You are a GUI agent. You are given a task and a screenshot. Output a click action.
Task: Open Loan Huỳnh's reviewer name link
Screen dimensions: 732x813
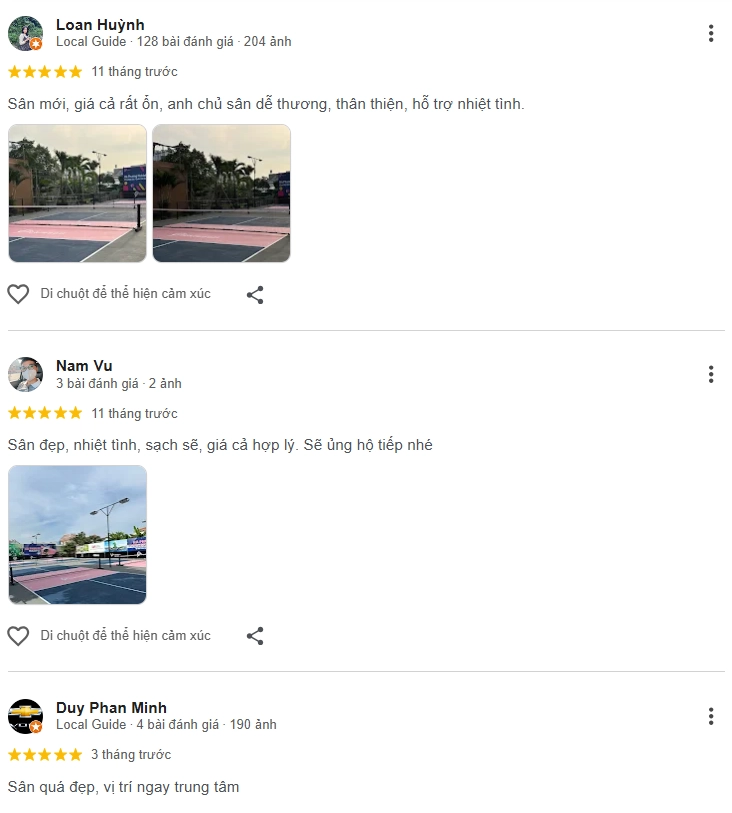[100, 25]
